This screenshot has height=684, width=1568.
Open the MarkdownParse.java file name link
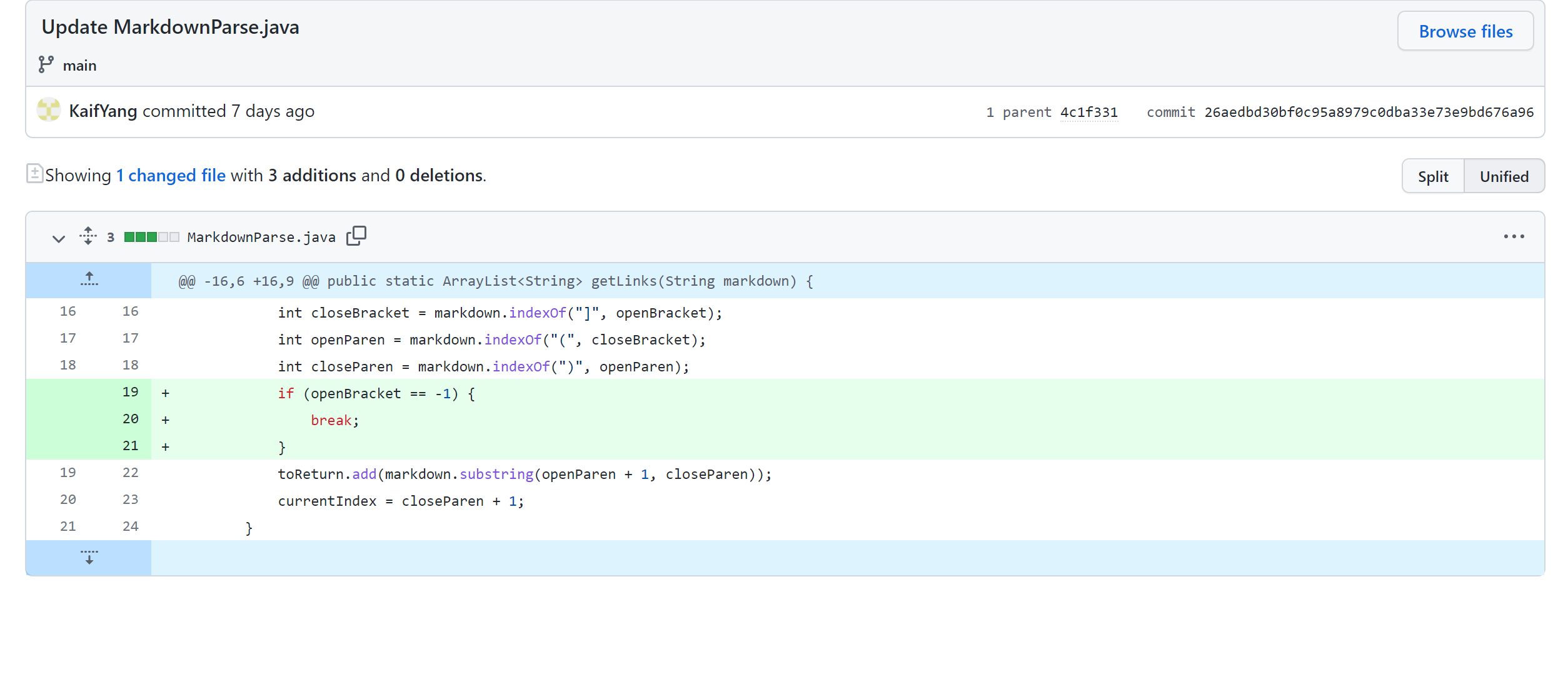point(261,237)
